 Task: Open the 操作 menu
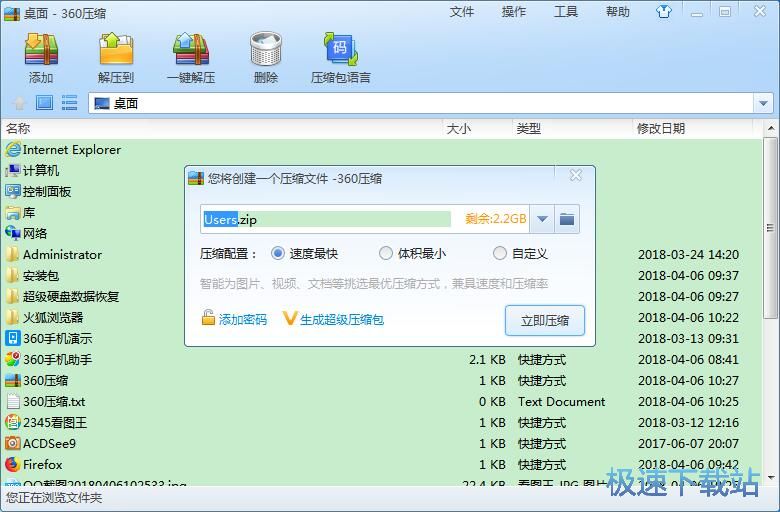pos(514,11)
